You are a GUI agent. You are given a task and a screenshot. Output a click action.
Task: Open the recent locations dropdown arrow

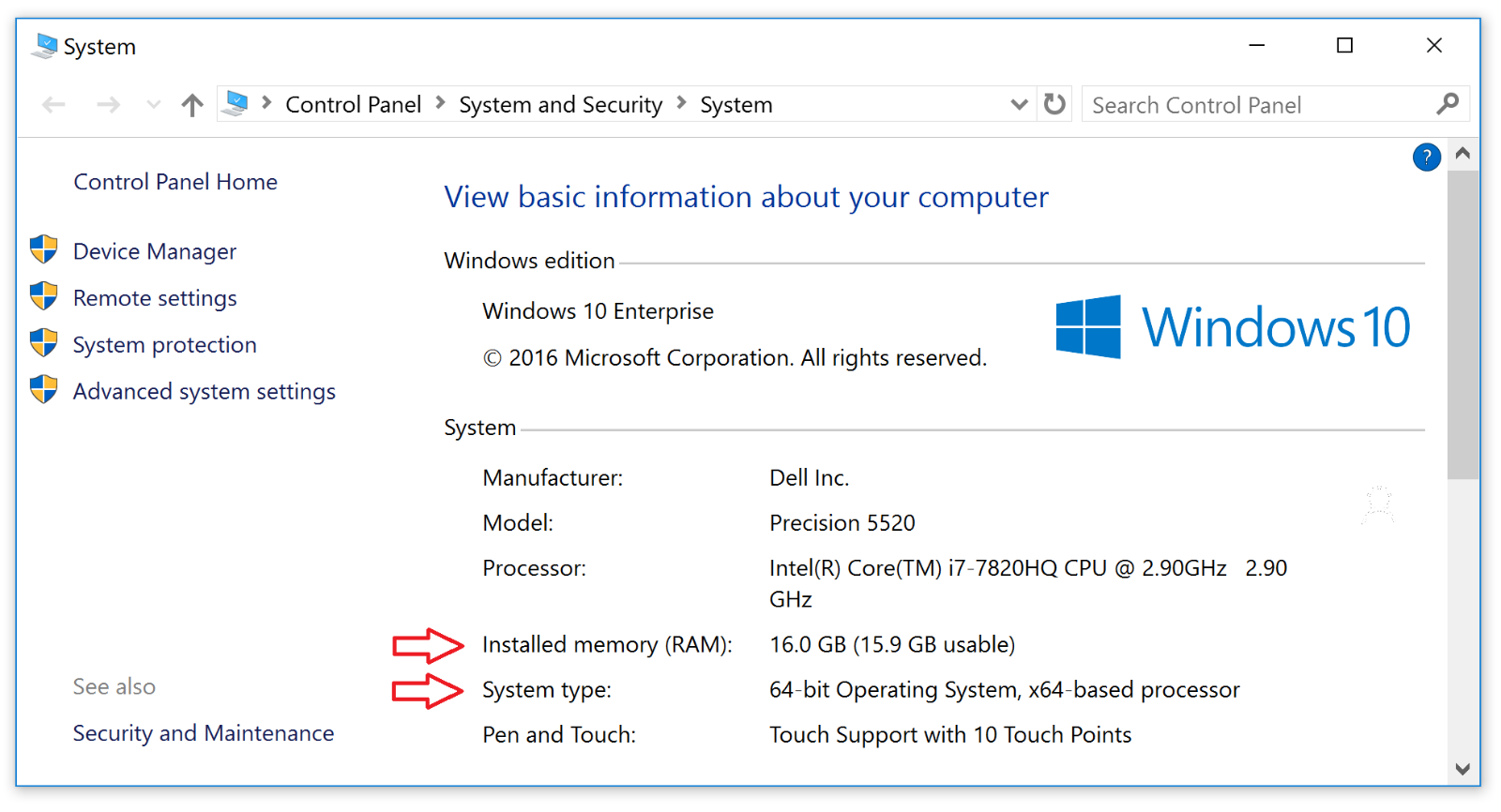click(x=154, y=105)
